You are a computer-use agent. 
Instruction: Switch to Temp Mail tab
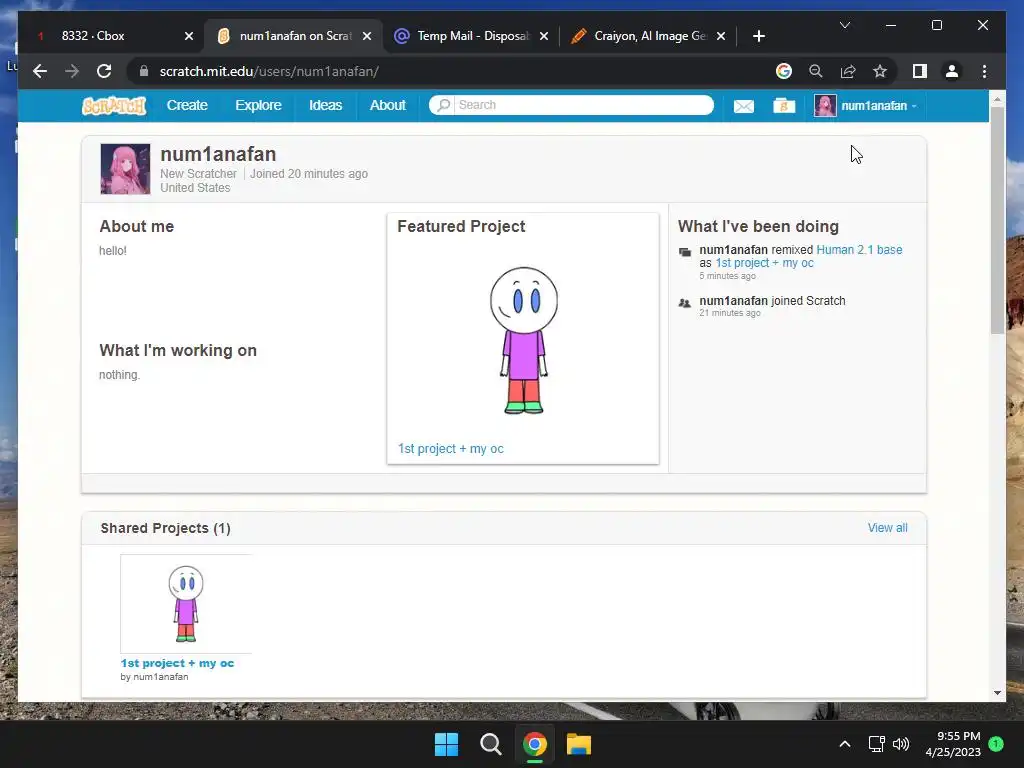pos(473,36)
